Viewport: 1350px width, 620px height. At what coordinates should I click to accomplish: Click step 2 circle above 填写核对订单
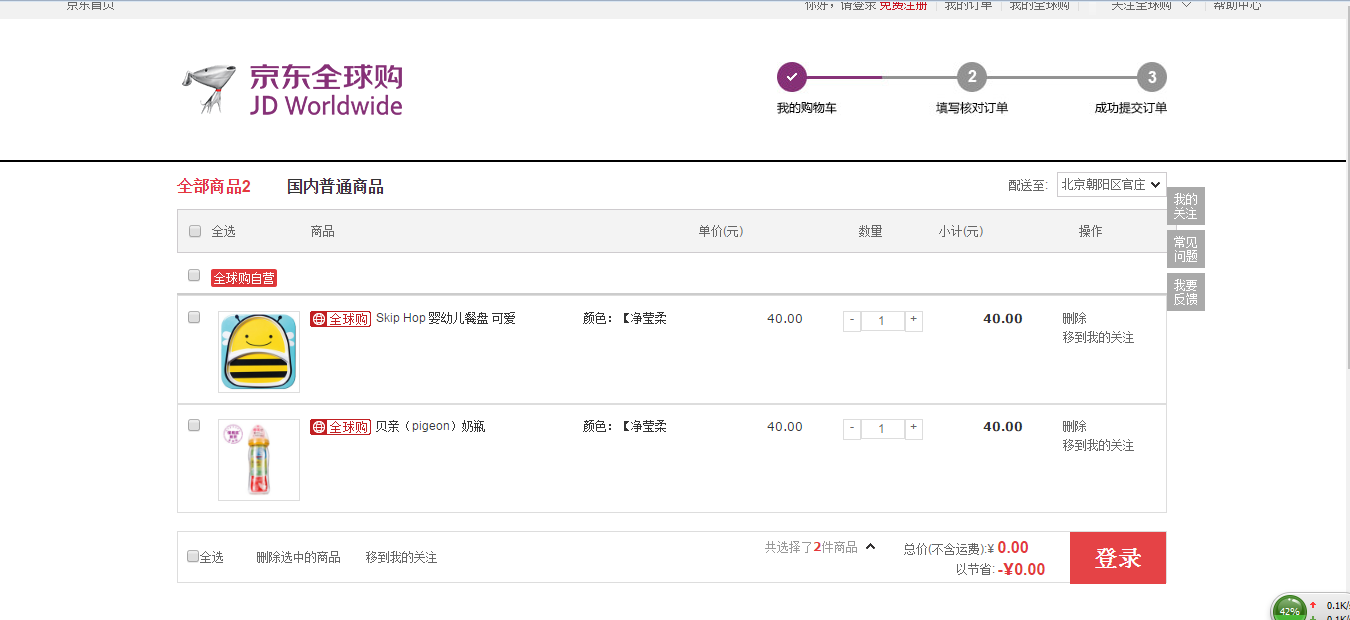[x=971, y=77]
